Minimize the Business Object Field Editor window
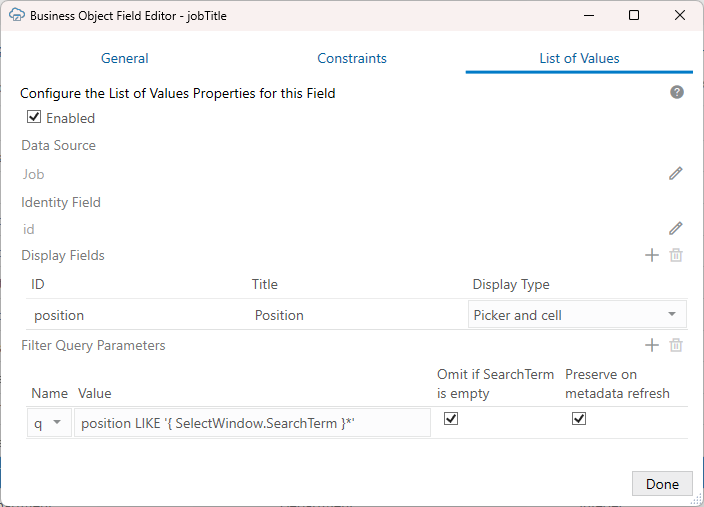The image size is (704, 507). tap(589, 15)
